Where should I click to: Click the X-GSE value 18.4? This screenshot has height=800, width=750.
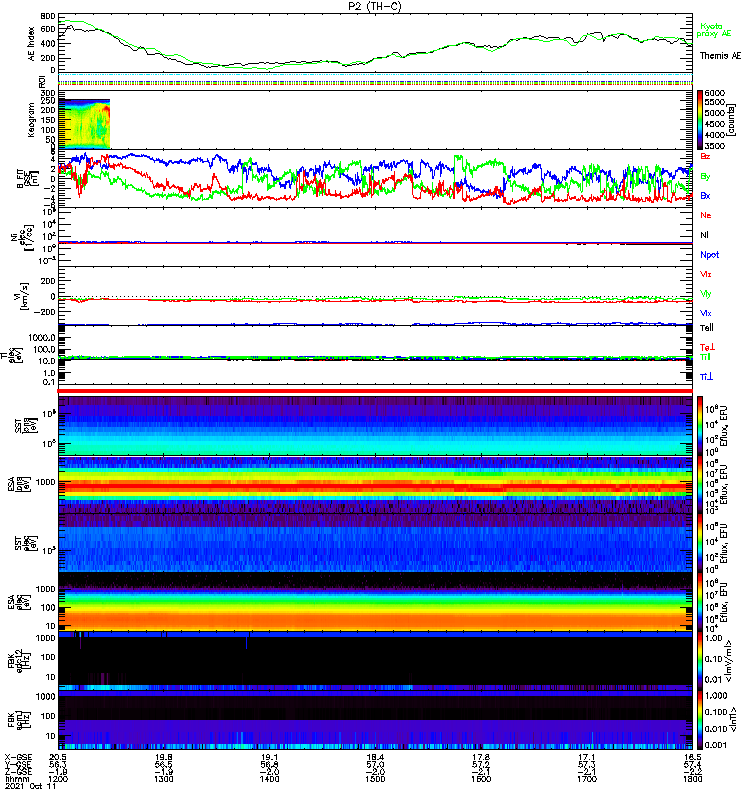coord(375,757)
